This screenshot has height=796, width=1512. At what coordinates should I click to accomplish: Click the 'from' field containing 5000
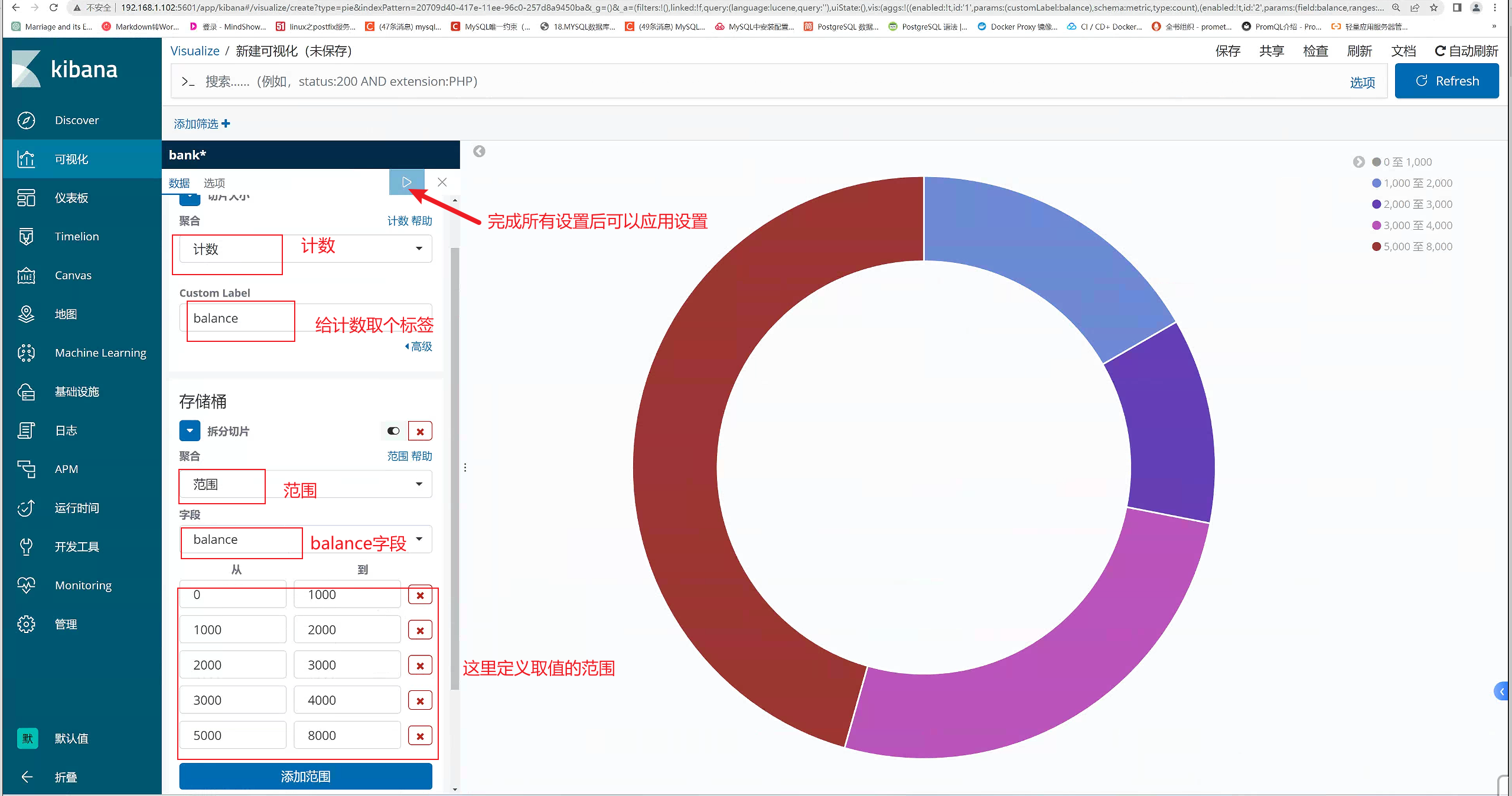[233, 735]
